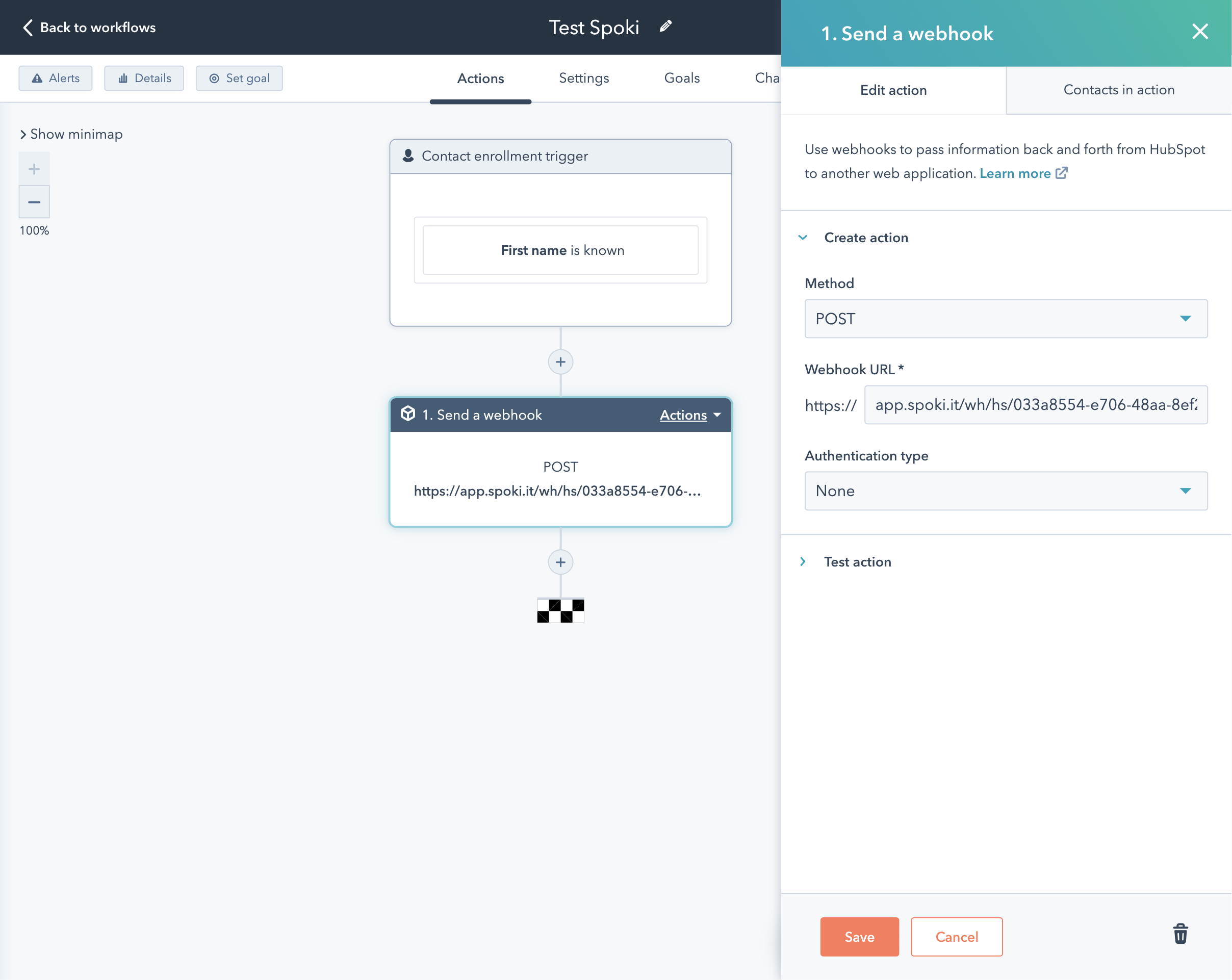Click the contact icon in enrollment trigger header

click(x=408, y=156)
